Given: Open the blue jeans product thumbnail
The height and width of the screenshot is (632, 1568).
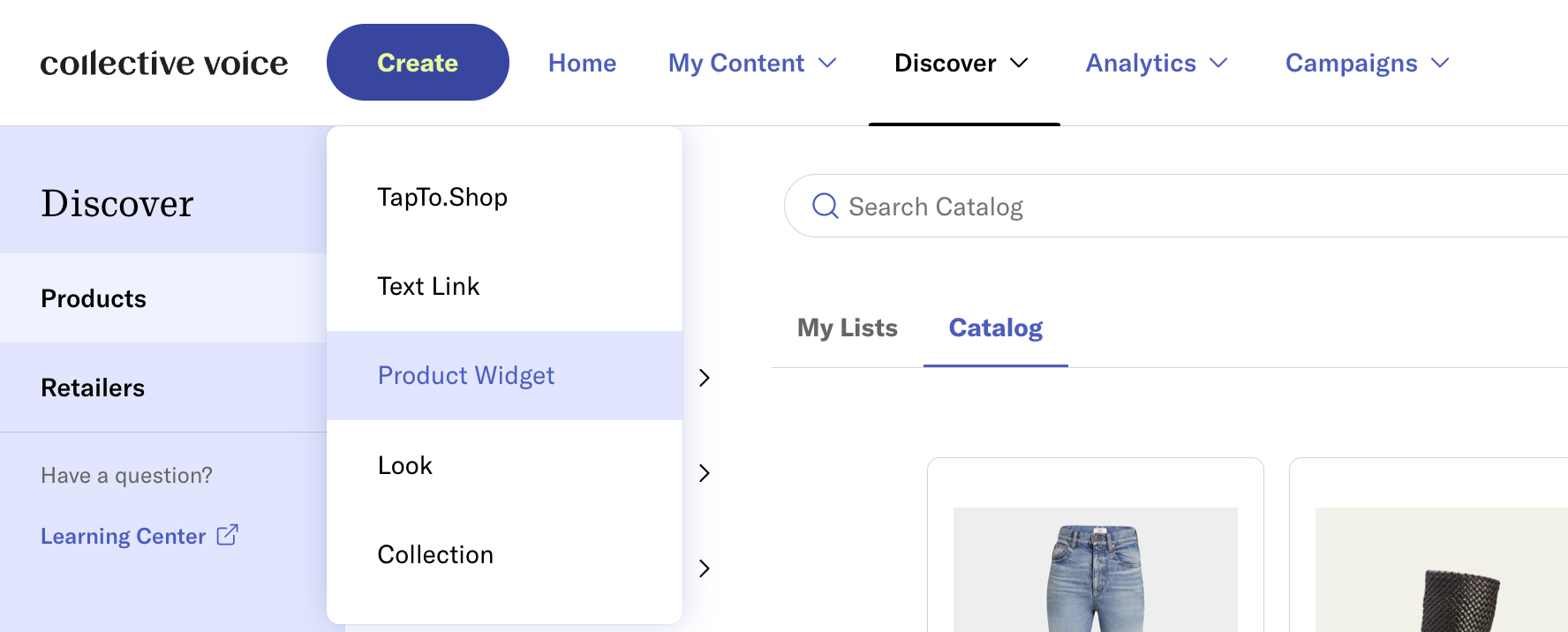Looking at the screenshot, I should coord(1096,570).
